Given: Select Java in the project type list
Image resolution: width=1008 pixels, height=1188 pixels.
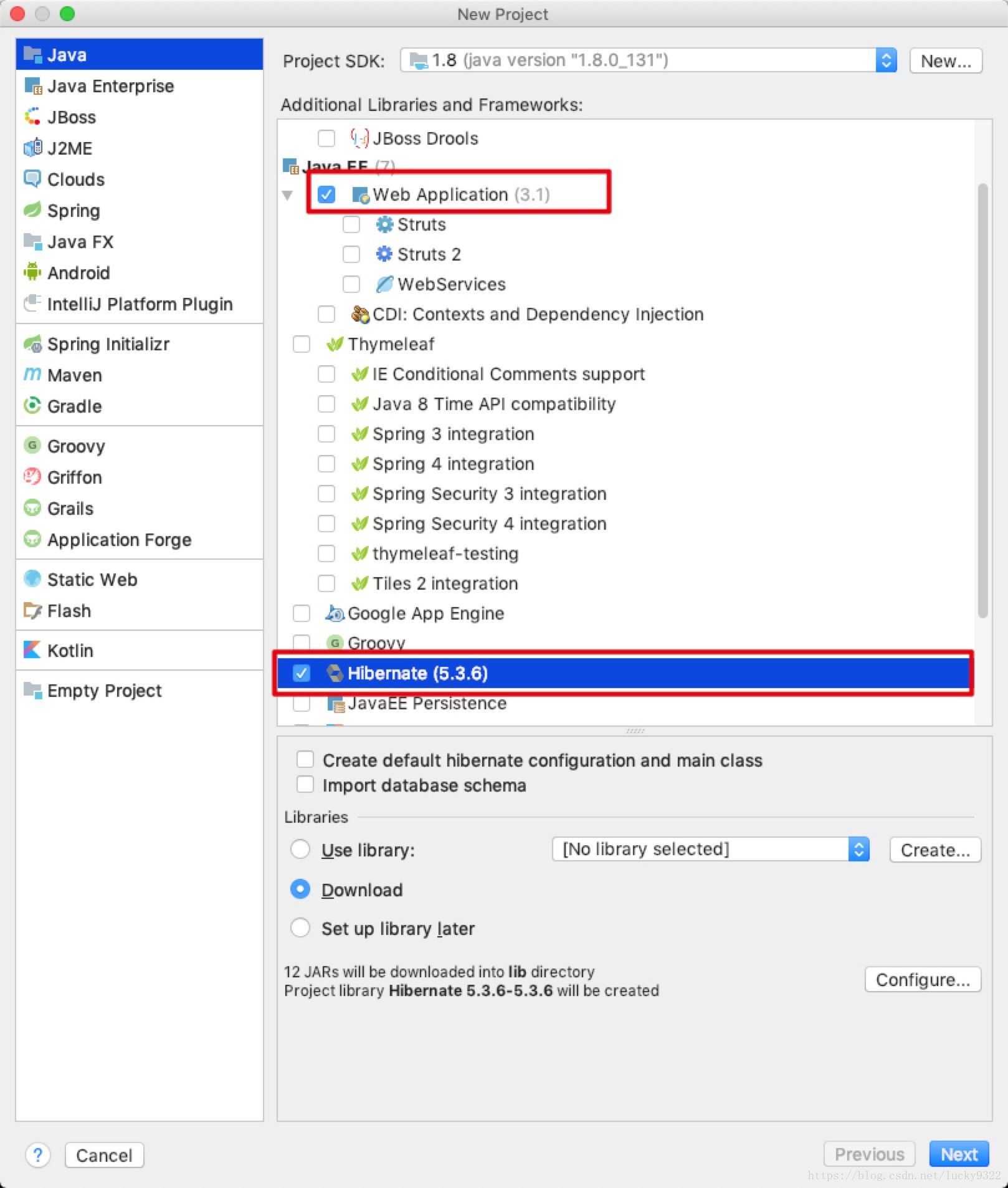Looking at the screenshot, I should [140, 55].
